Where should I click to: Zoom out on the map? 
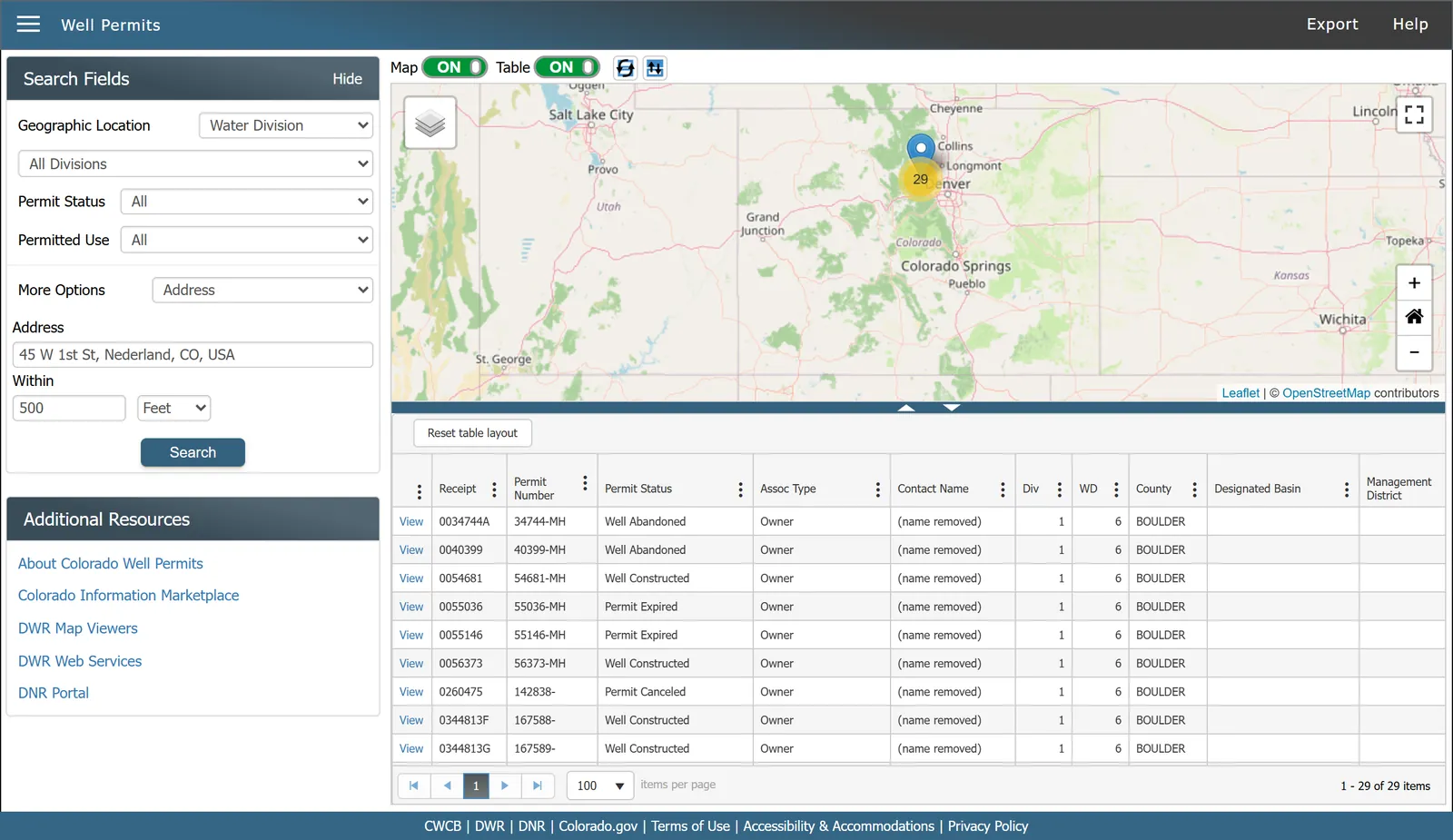click(x=1414, y=352)
